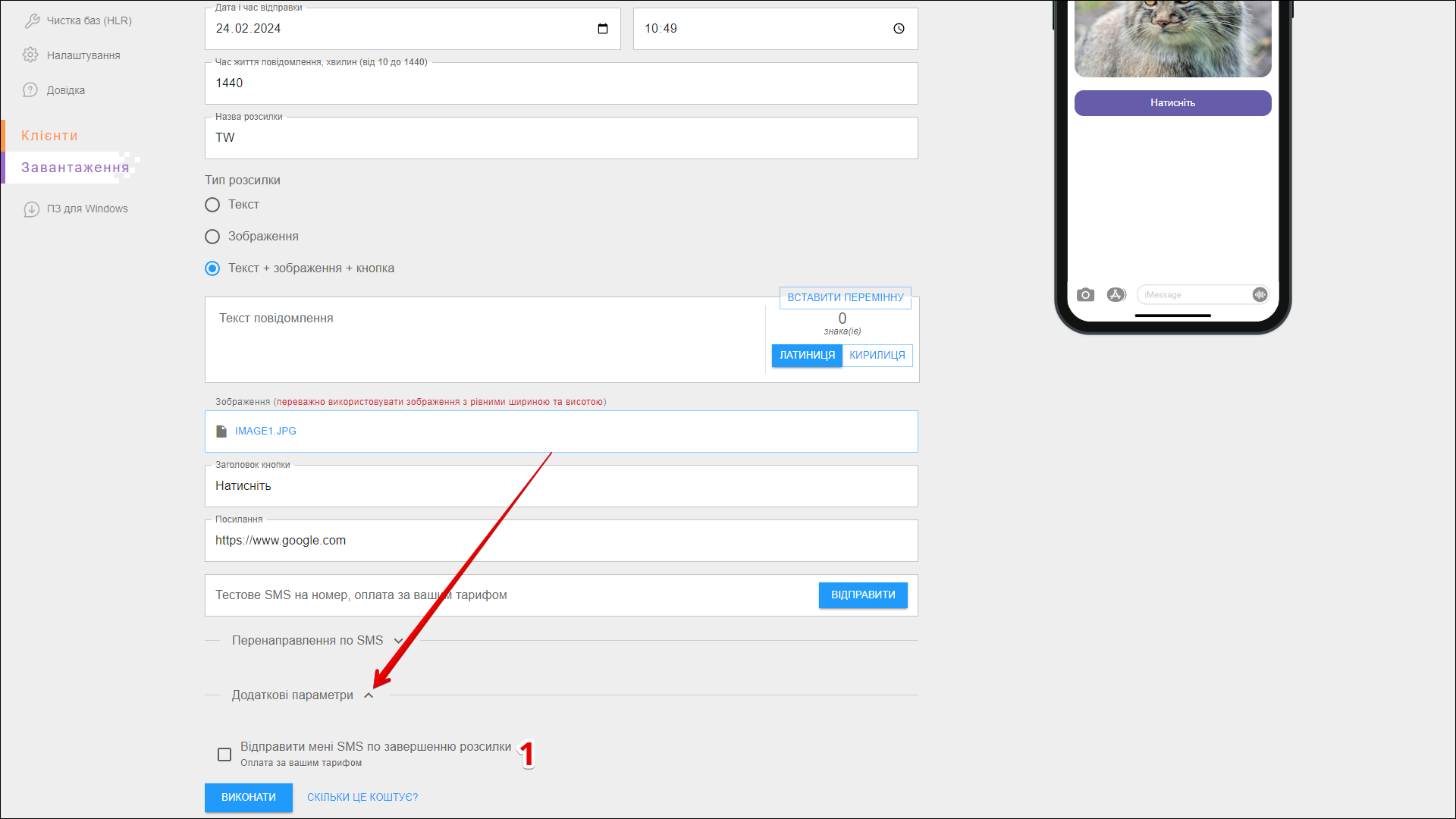Enable SMS notification on campaign completion checkbox
Viewport: 1456px width, 819px height.
point(224,755)
